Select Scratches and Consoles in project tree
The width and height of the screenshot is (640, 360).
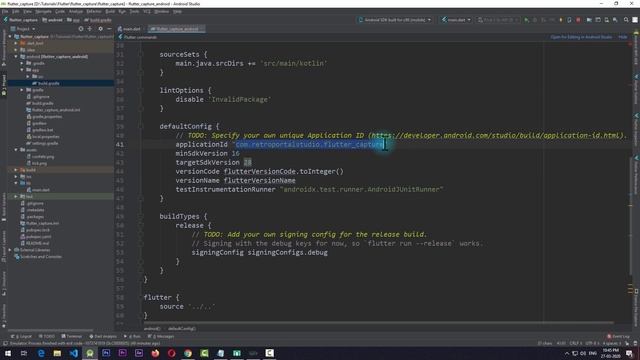point(38,257)
